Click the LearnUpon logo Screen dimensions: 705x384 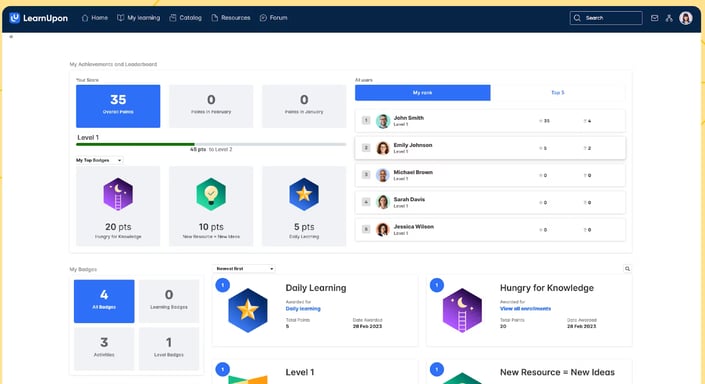39,18
